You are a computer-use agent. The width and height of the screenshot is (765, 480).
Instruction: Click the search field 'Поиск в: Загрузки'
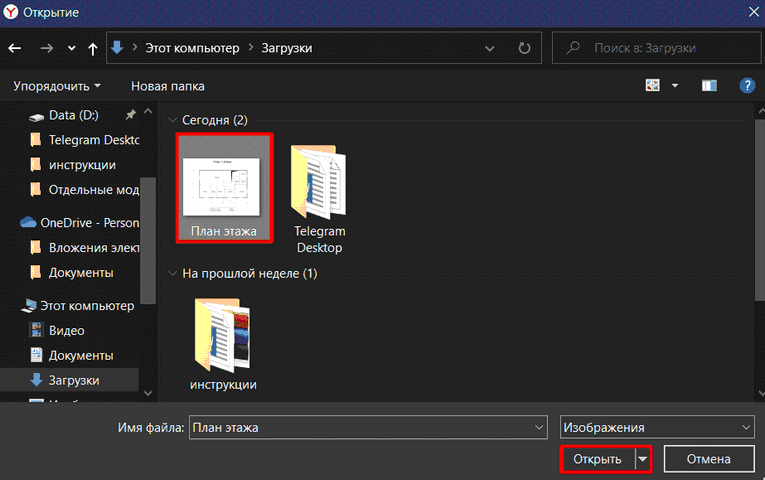coord(657,48)
